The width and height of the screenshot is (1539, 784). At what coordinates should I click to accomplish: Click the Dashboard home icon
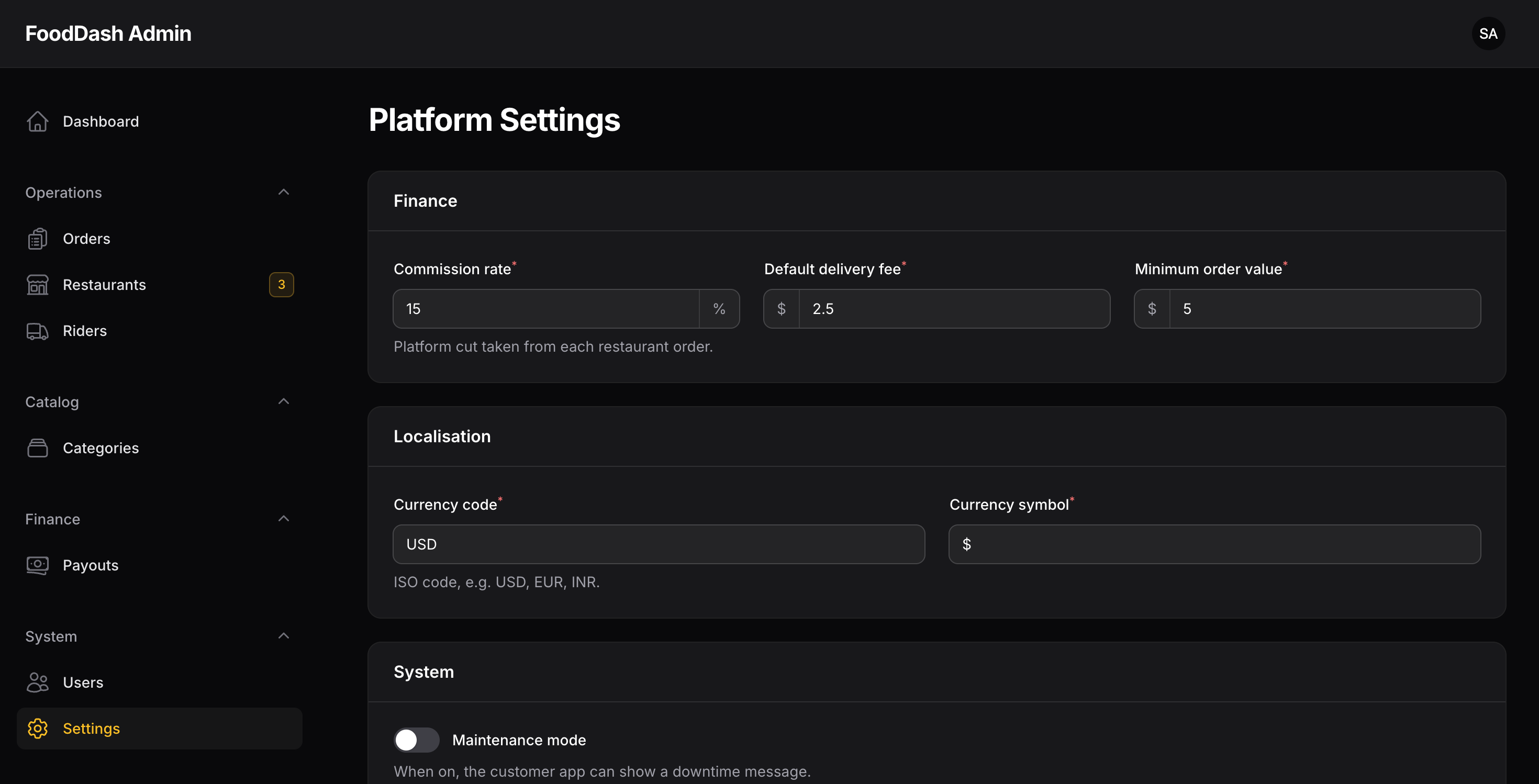(x=38, y=121)
